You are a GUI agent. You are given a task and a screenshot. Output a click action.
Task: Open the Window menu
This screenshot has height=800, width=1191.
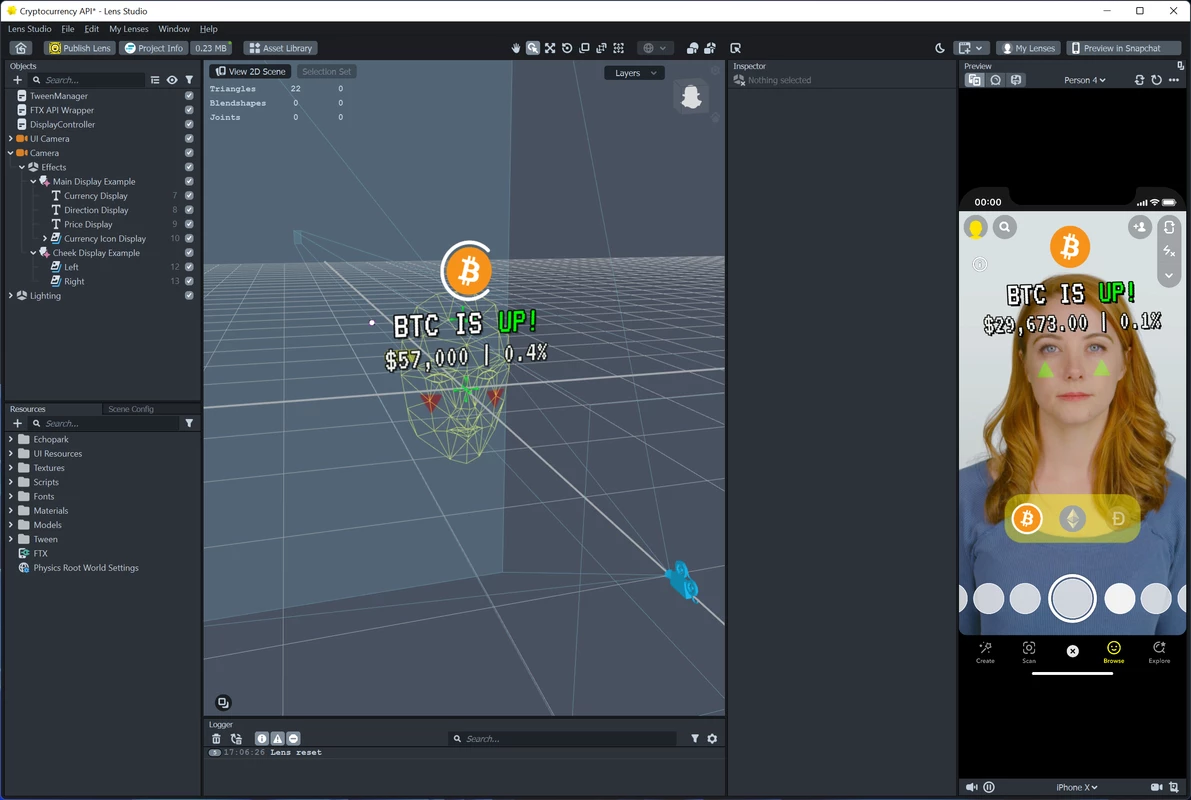tap(174, 29)
